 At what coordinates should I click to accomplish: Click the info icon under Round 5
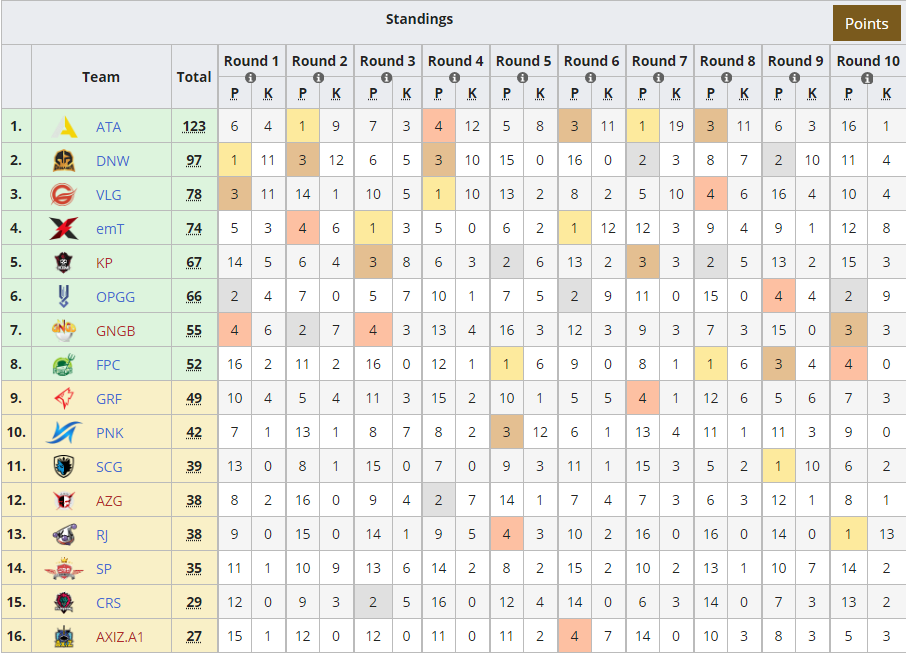click(x=523, y=77)
